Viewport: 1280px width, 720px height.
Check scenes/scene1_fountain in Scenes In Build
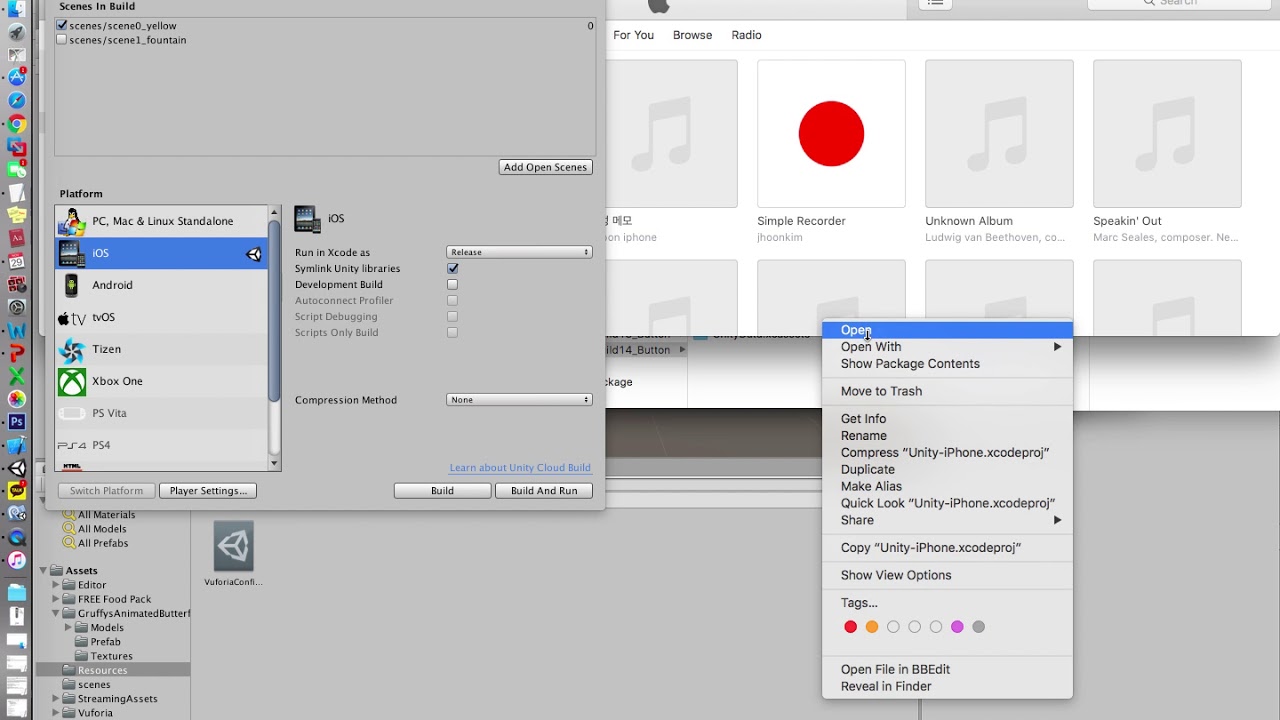(x=62, y=40)
